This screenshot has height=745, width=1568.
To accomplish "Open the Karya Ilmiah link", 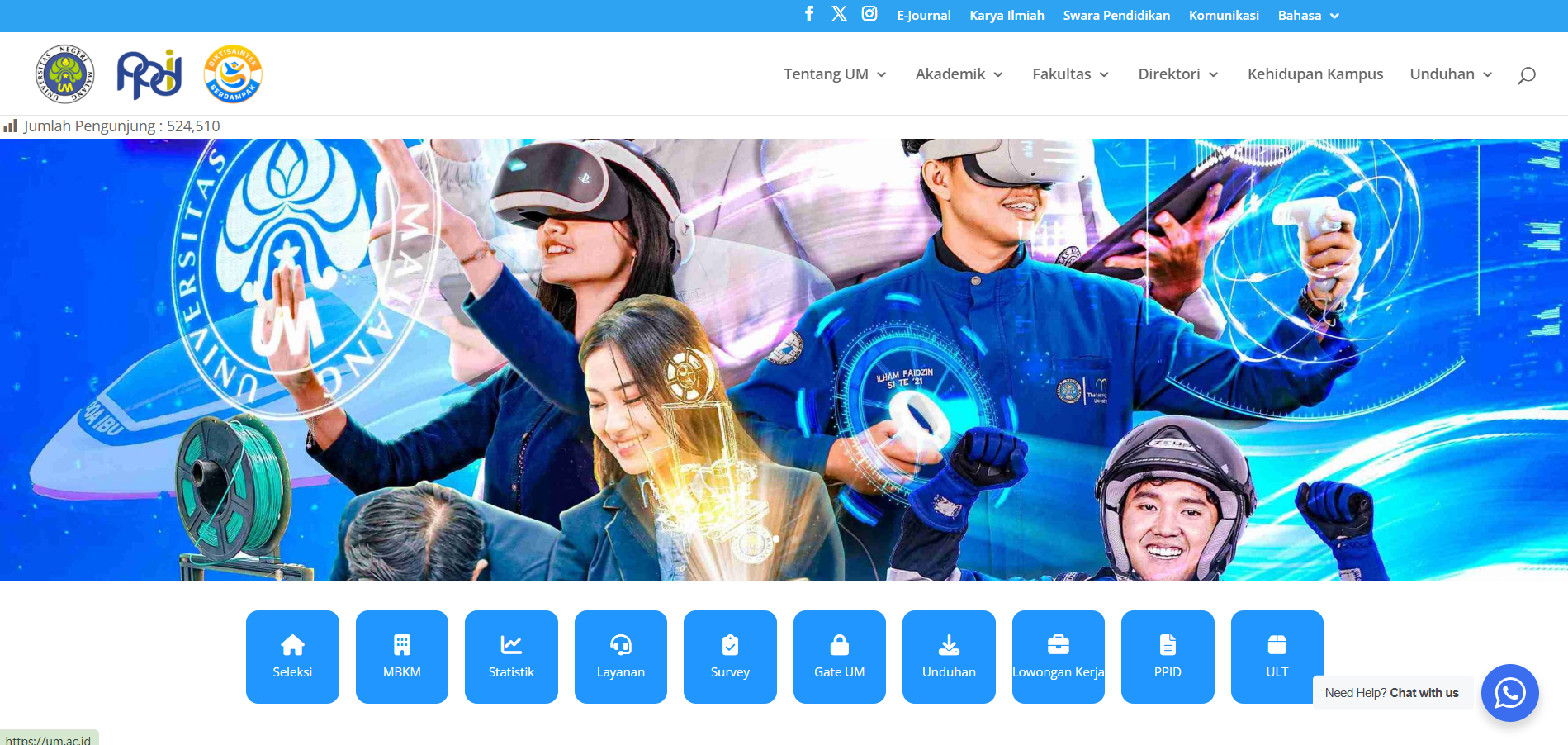I will pyautogui.click(x=1007, y=16).
